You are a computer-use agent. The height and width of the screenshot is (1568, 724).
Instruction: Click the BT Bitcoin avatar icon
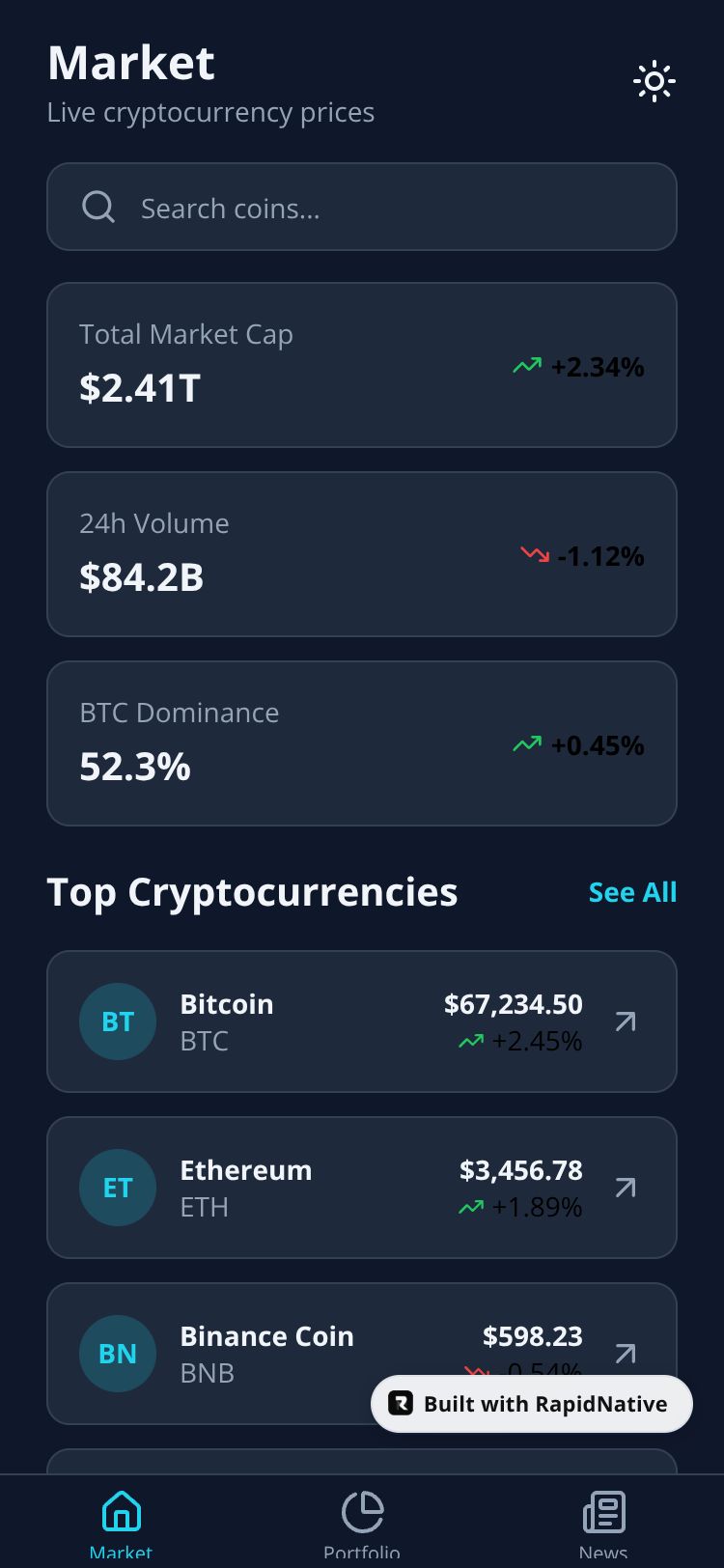tap(118, 1022)
